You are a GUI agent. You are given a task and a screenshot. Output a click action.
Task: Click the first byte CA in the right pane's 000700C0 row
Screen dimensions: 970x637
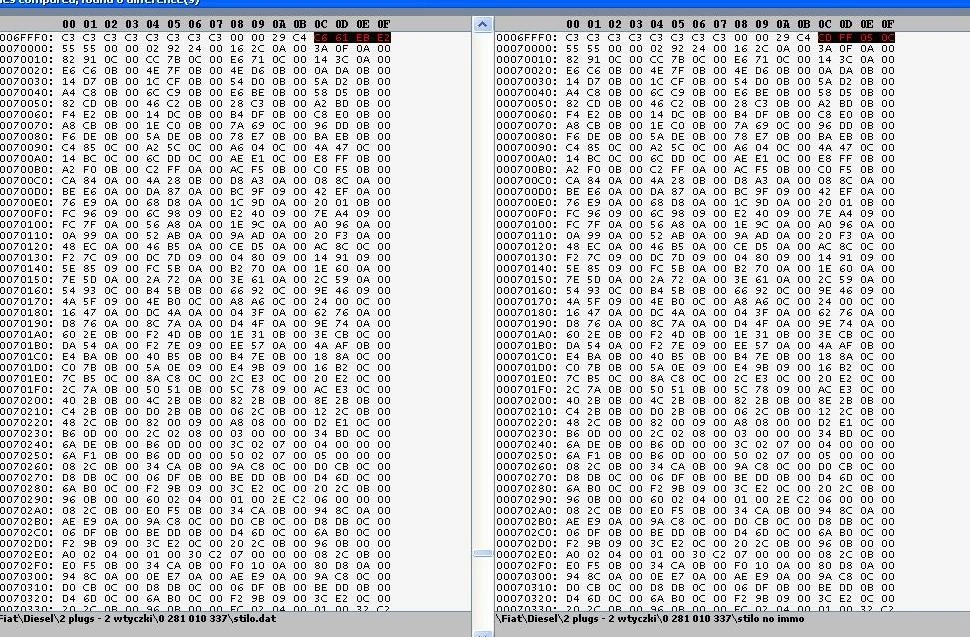pos(573,181)
